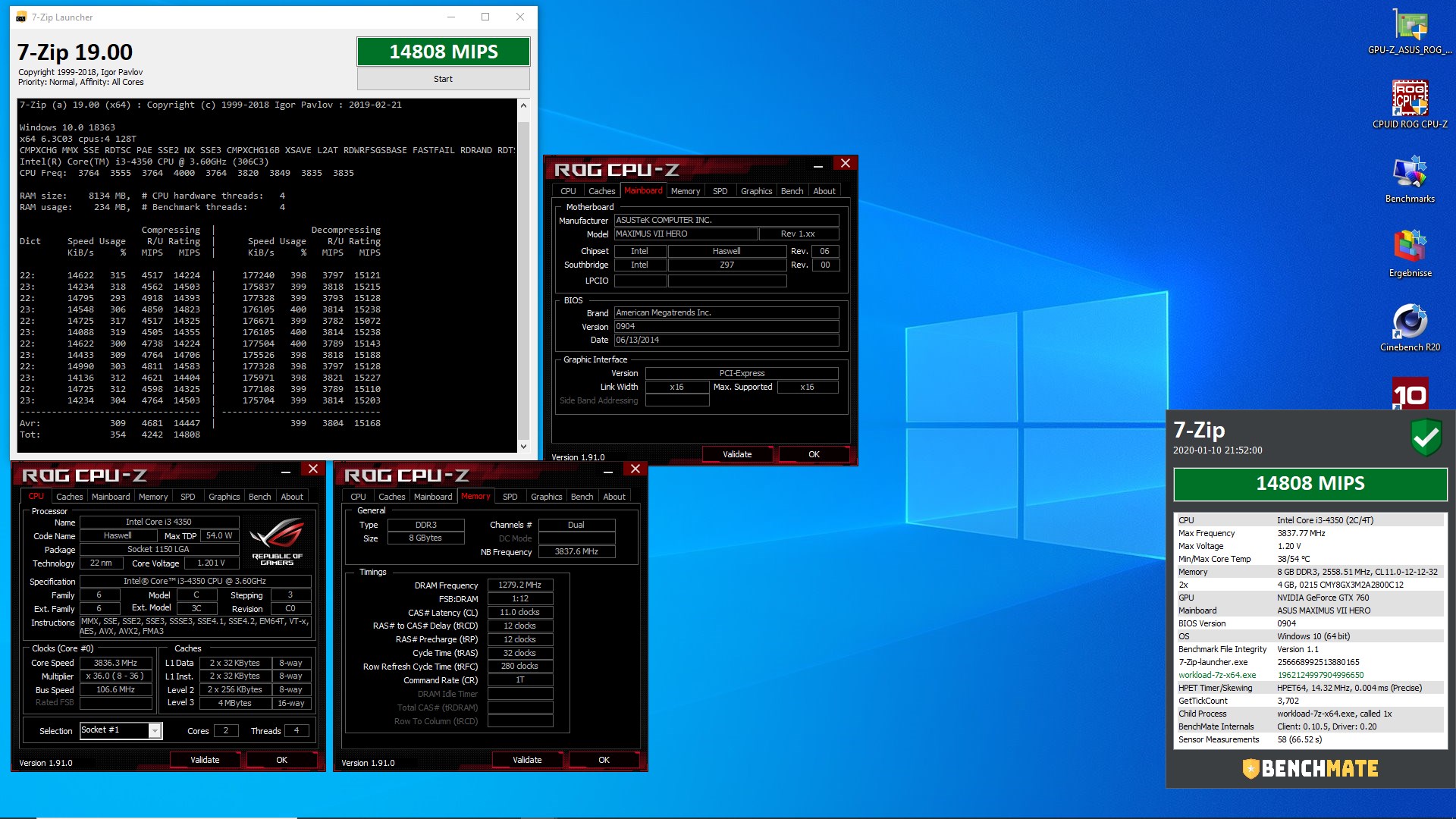Click the Core Voltage 1.201 V field
The image size is (1456, 819).
coord(211,563)
